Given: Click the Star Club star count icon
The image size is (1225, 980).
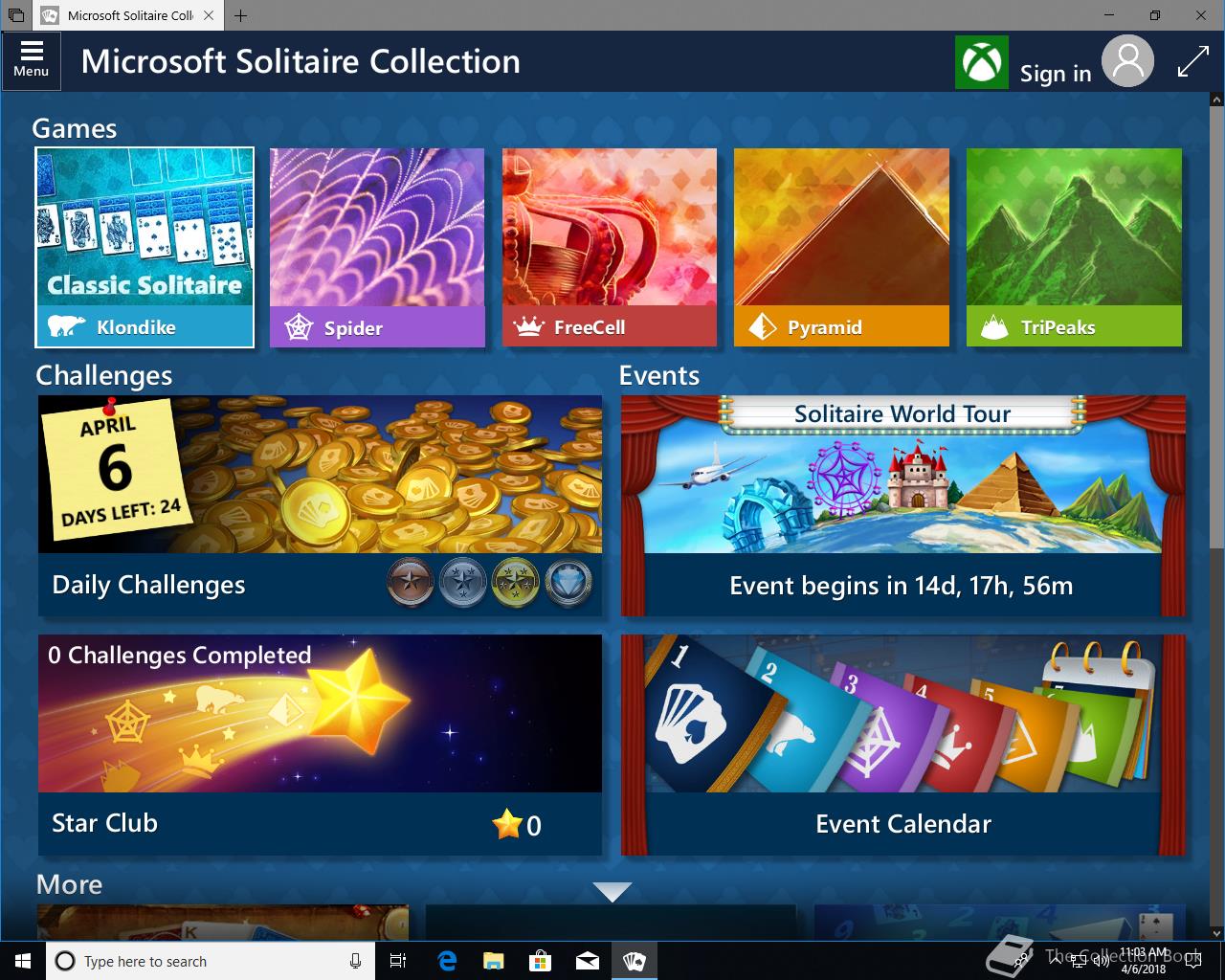Looking at the screenshot, I should coord(507,824).
